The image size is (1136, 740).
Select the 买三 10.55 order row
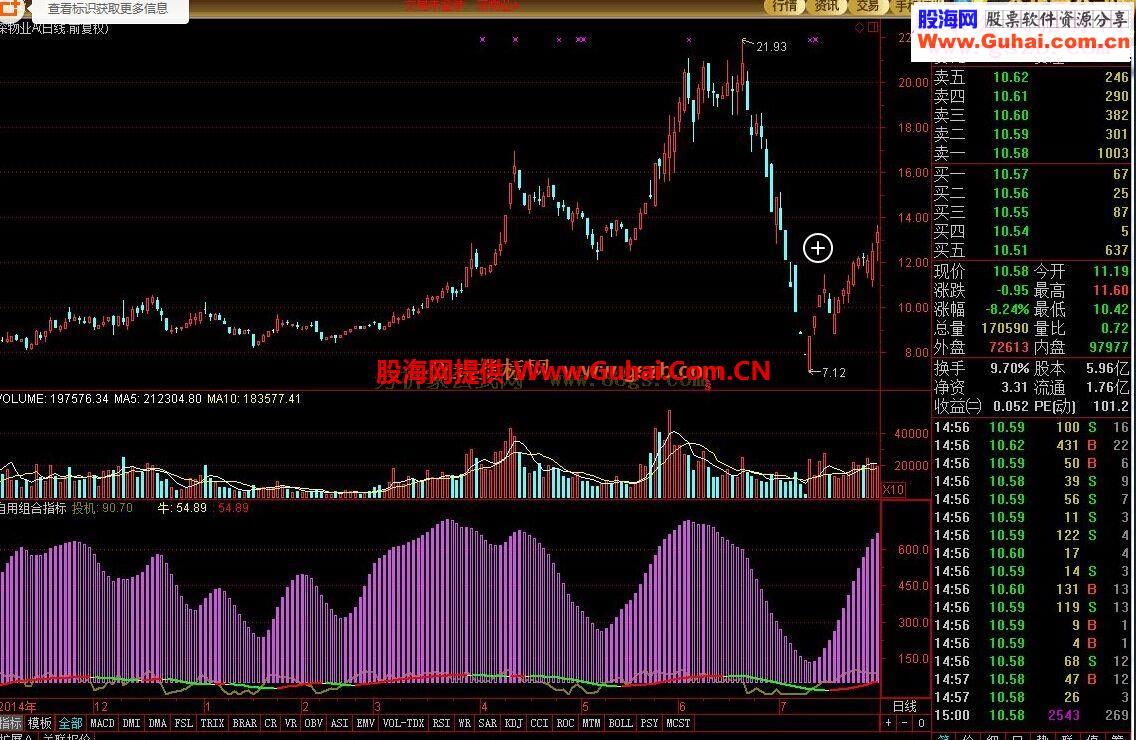(1031, 212)
